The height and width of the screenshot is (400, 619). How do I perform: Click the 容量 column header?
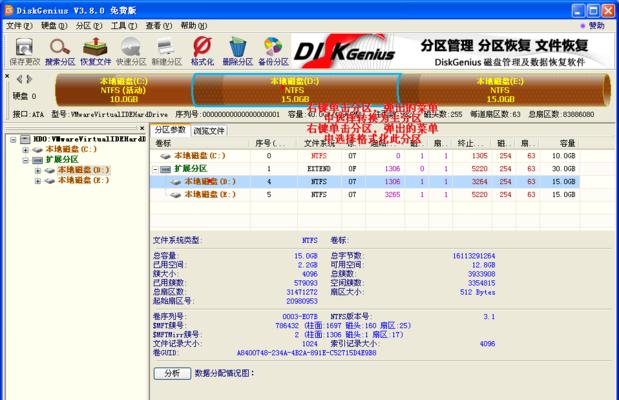560,143
